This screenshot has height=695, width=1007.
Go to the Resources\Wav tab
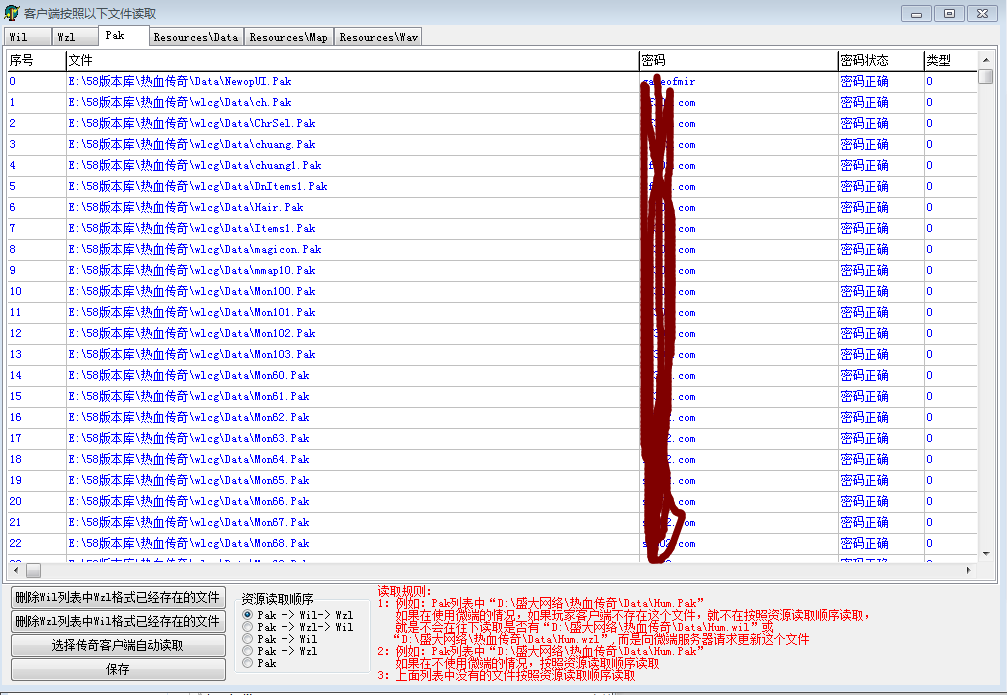[378, 37]
